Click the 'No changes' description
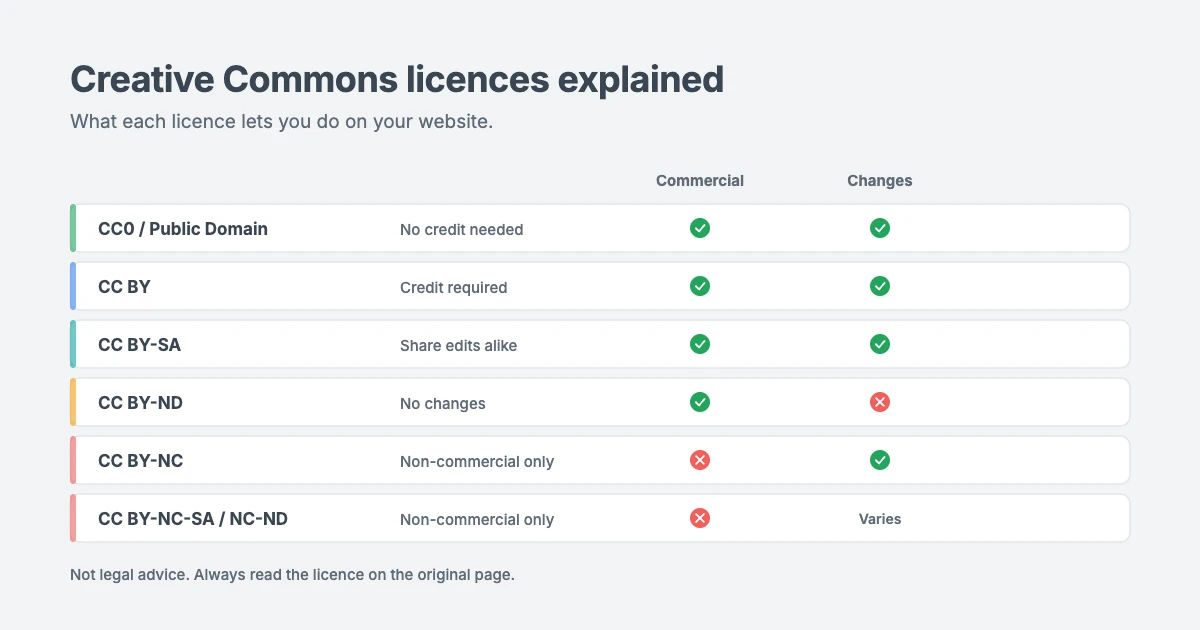 pyautogui.click(x=443, y=404)
